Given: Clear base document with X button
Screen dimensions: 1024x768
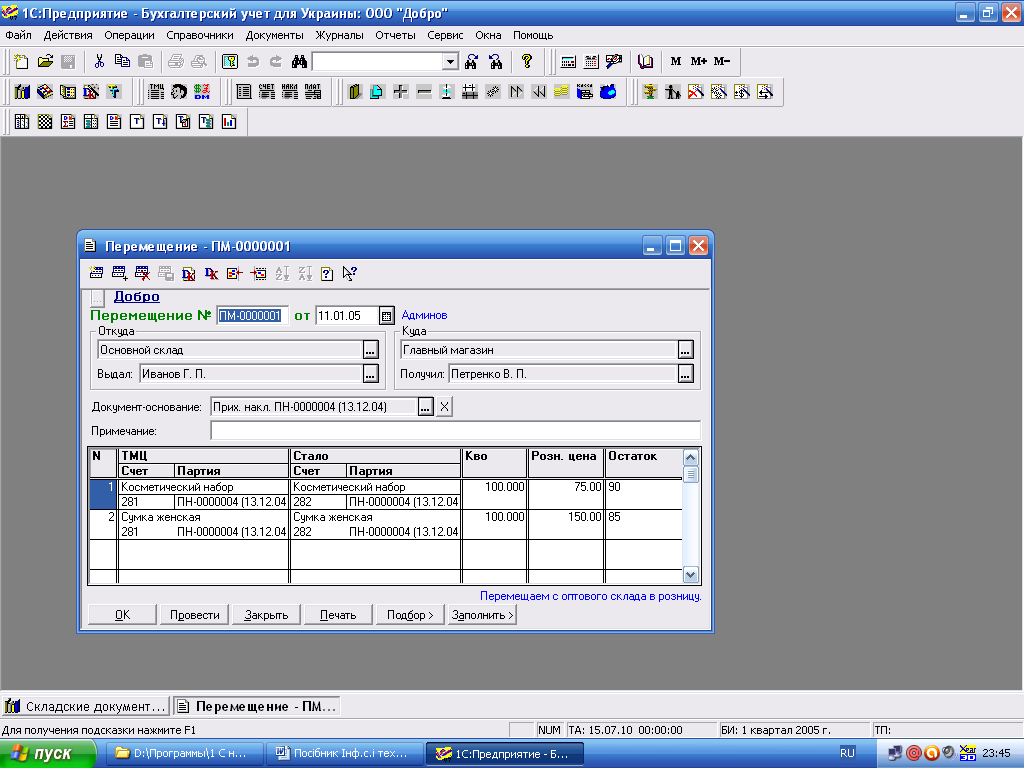Looking at the screenshot, I should click(444, 407).
